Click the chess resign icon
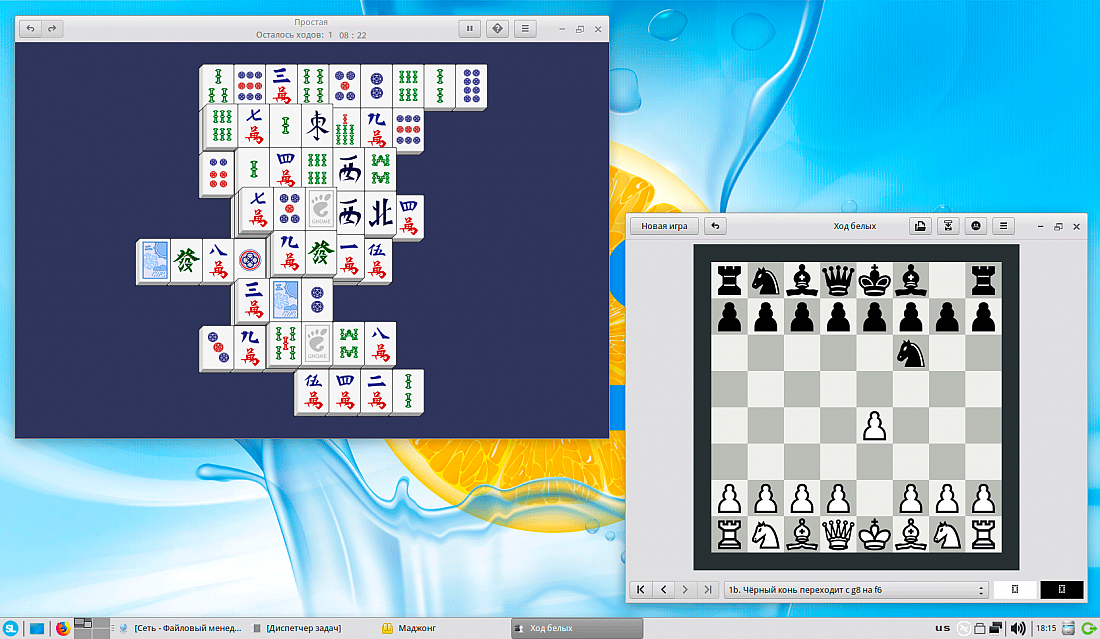The width and height of the screenshot is (1100, 639). (975, 226)
